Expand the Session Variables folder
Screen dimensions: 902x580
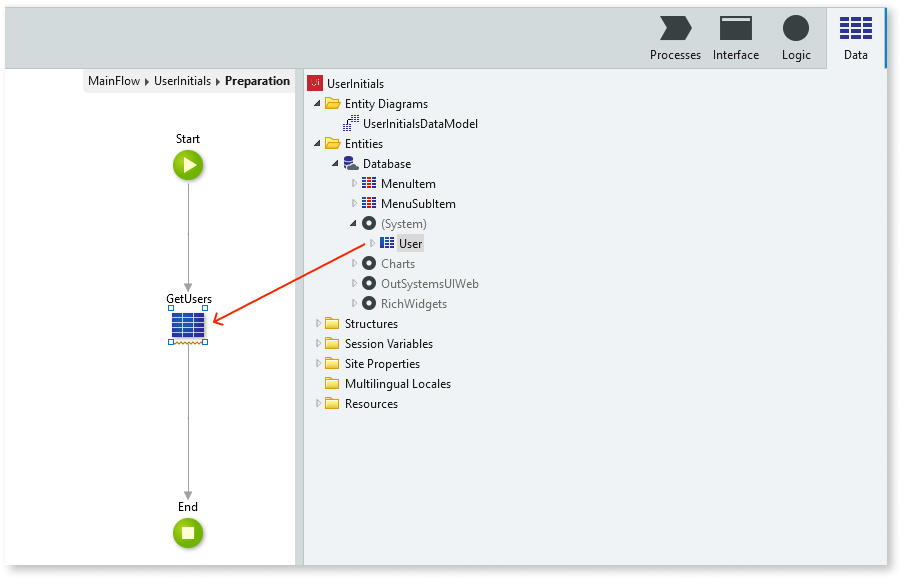coord(318,344)
